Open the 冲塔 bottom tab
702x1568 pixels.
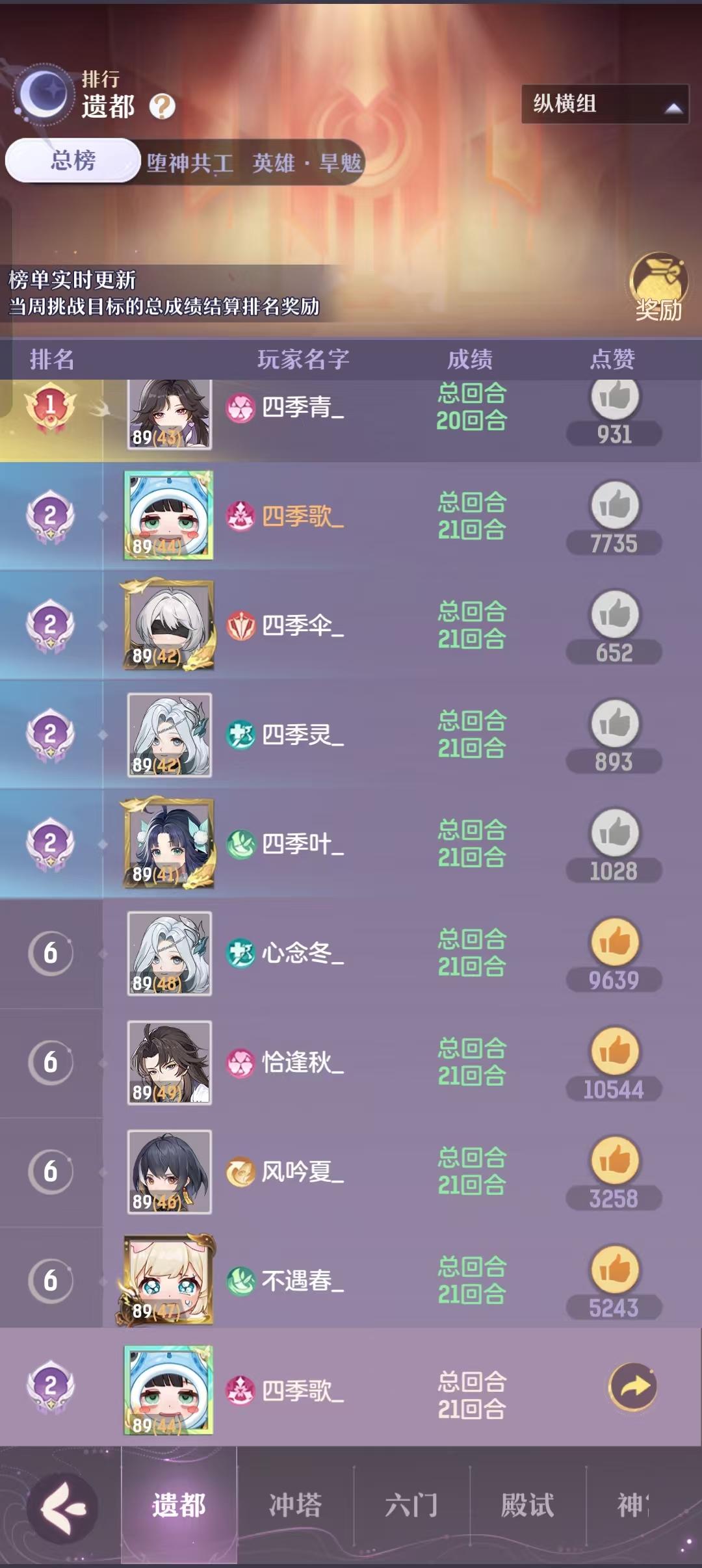point(295,1505)
